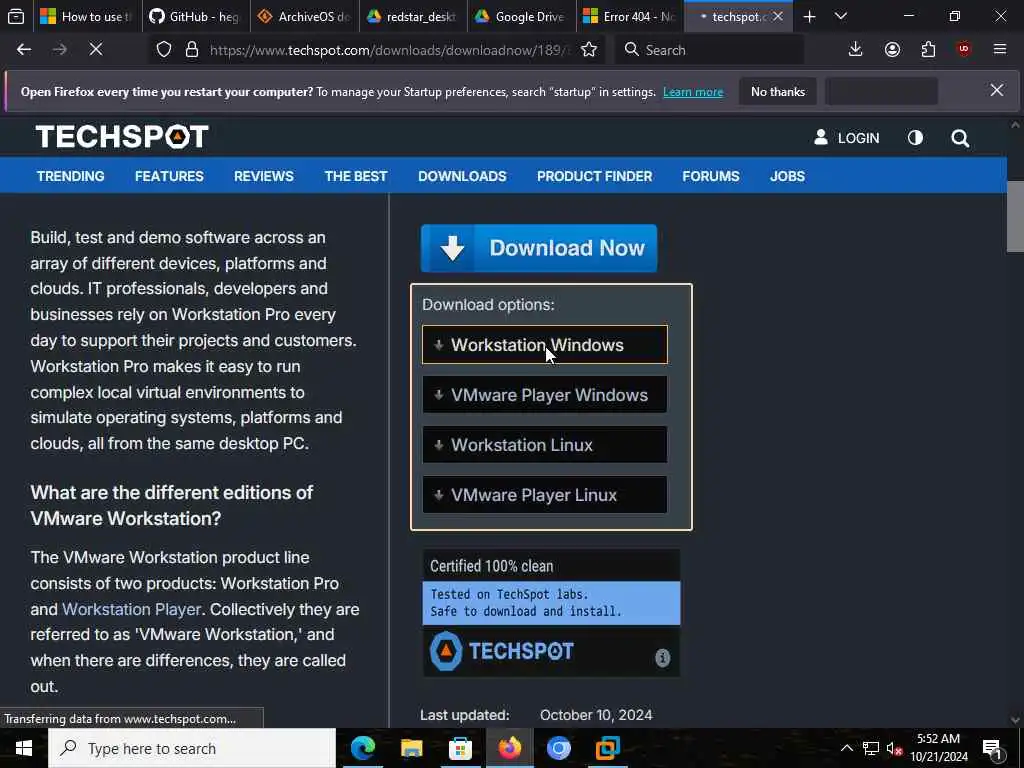Stop loading the page with X button
This screenshot has height=768, width=1024.
[96, 50]
